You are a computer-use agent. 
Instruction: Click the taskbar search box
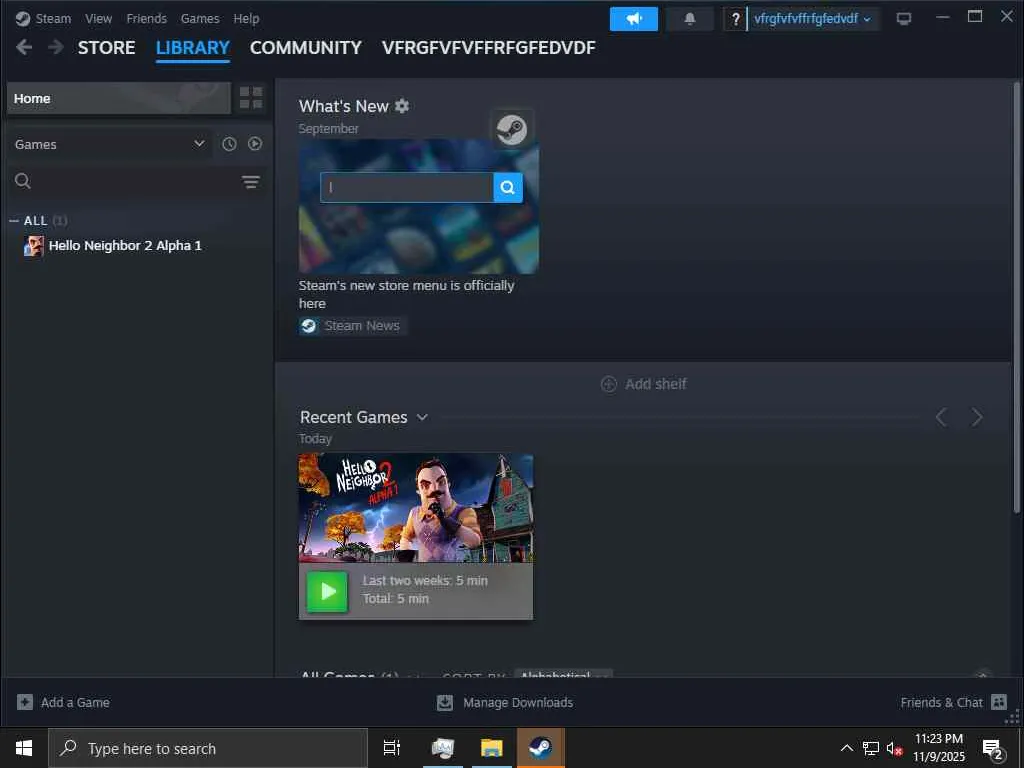(208, 748)
